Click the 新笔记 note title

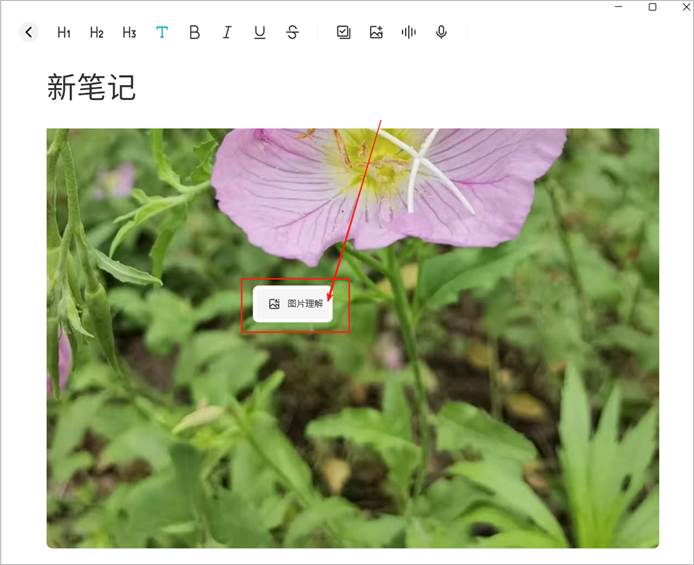click(91, 88)
